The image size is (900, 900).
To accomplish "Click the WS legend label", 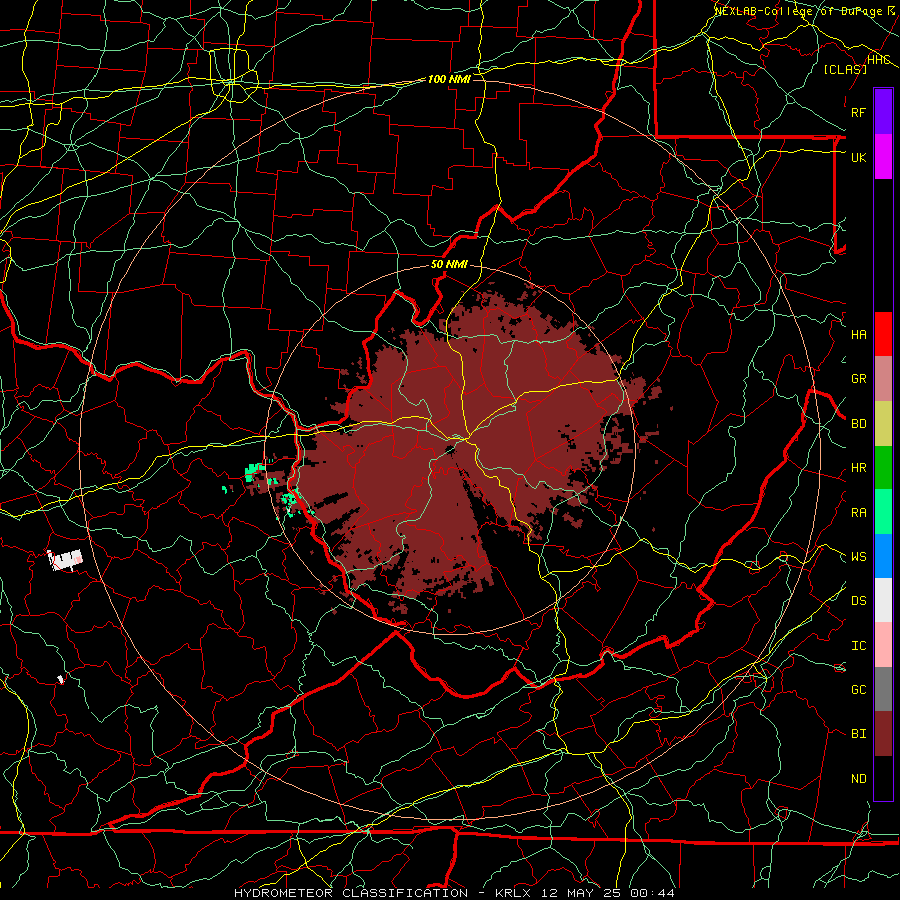I will click(x=858, y=557).
